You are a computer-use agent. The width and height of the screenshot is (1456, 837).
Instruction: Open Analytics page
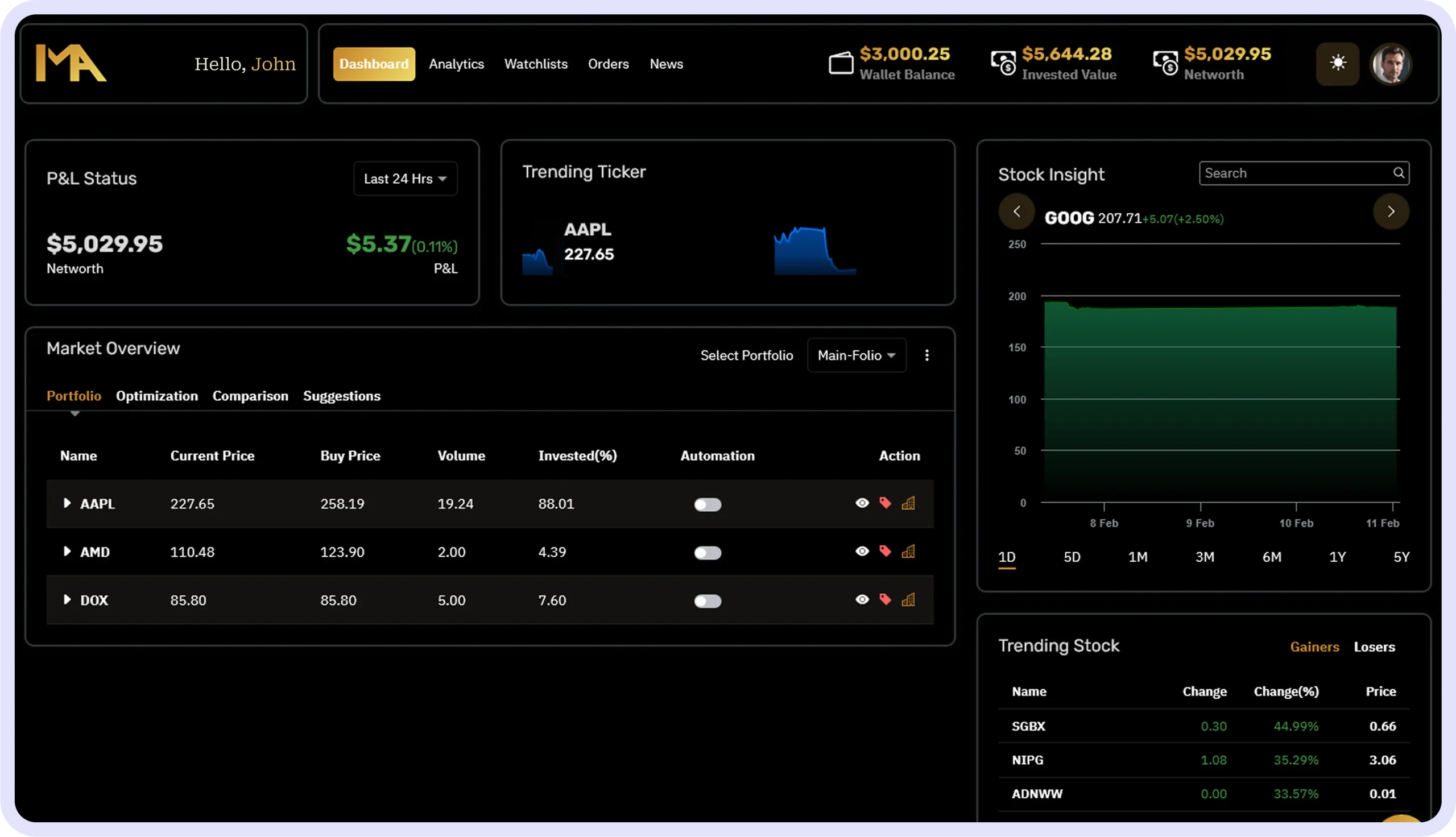[456, 64]
